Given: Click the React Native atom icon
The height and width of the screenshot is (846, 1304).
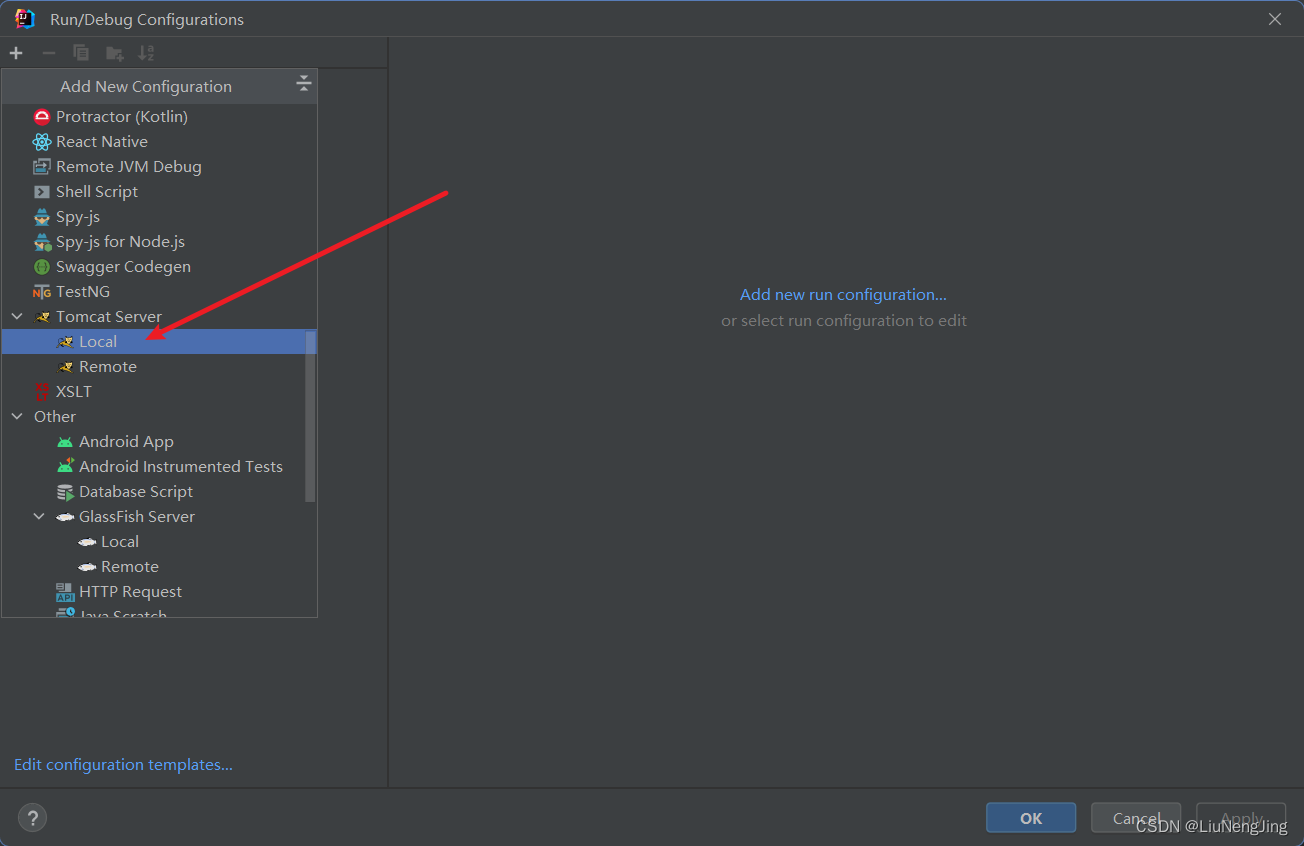Looking at the screenshot, I should point(42,142).
